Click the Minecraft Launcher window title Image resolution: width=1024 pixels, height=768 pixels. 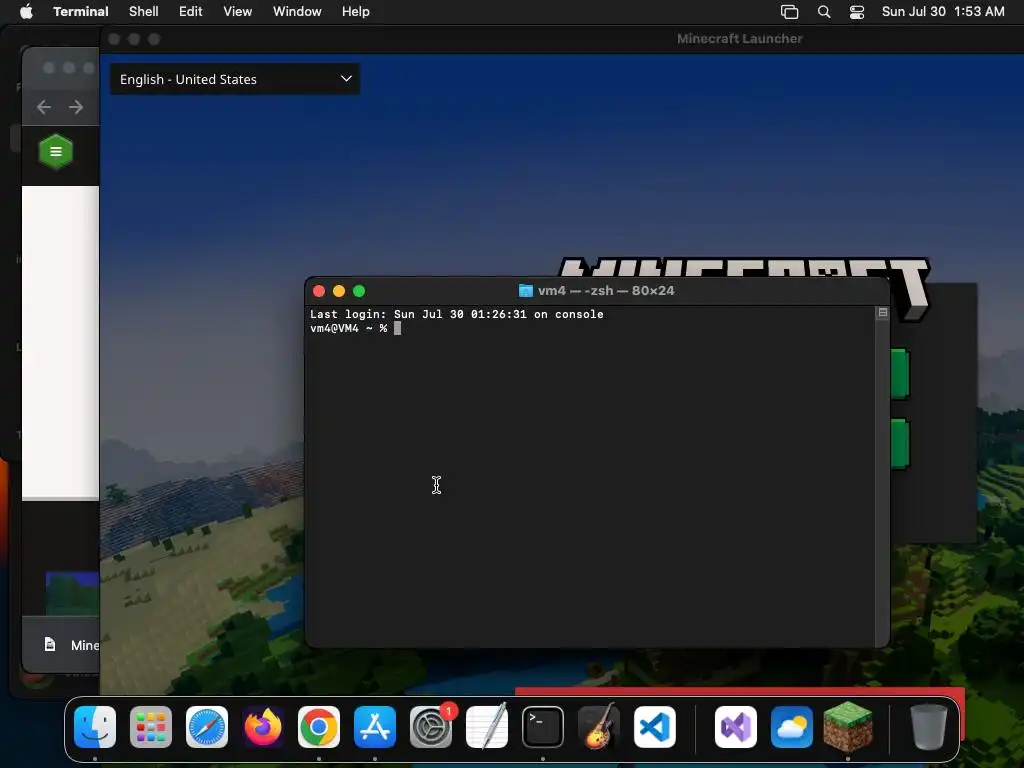click(x=740, y=39)
